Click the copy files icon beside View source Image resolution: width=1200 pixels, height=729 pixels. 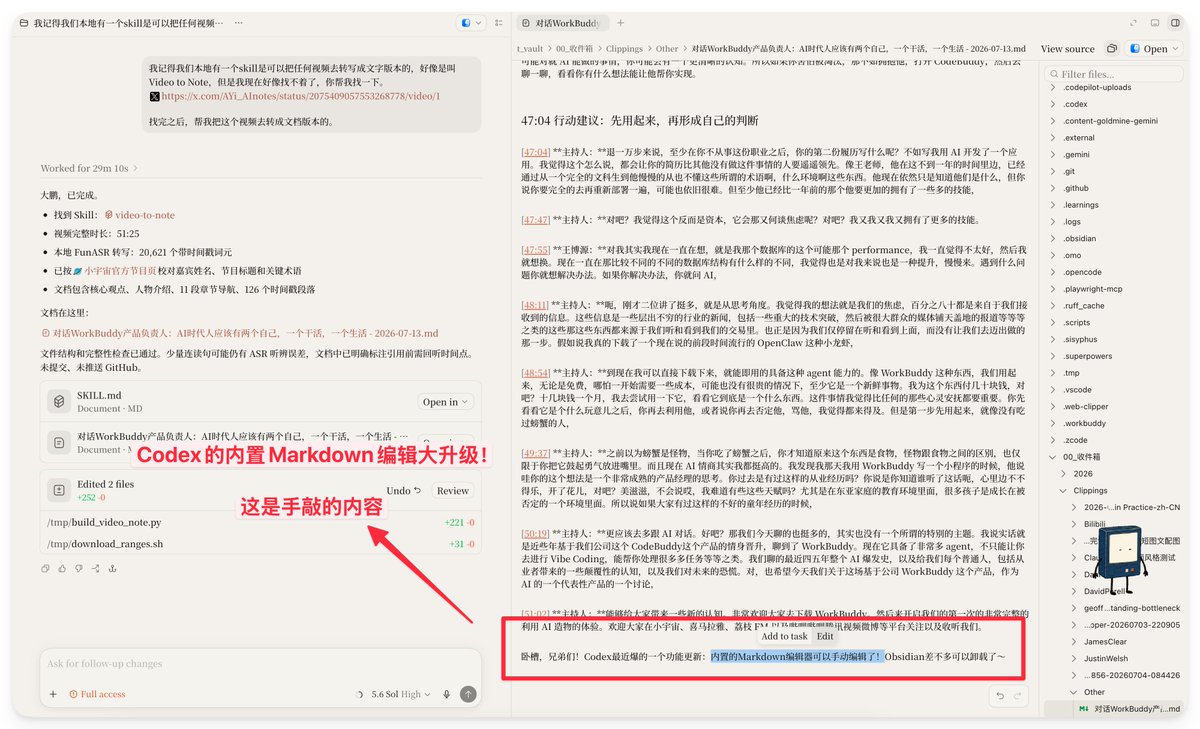click(1111, 48)
